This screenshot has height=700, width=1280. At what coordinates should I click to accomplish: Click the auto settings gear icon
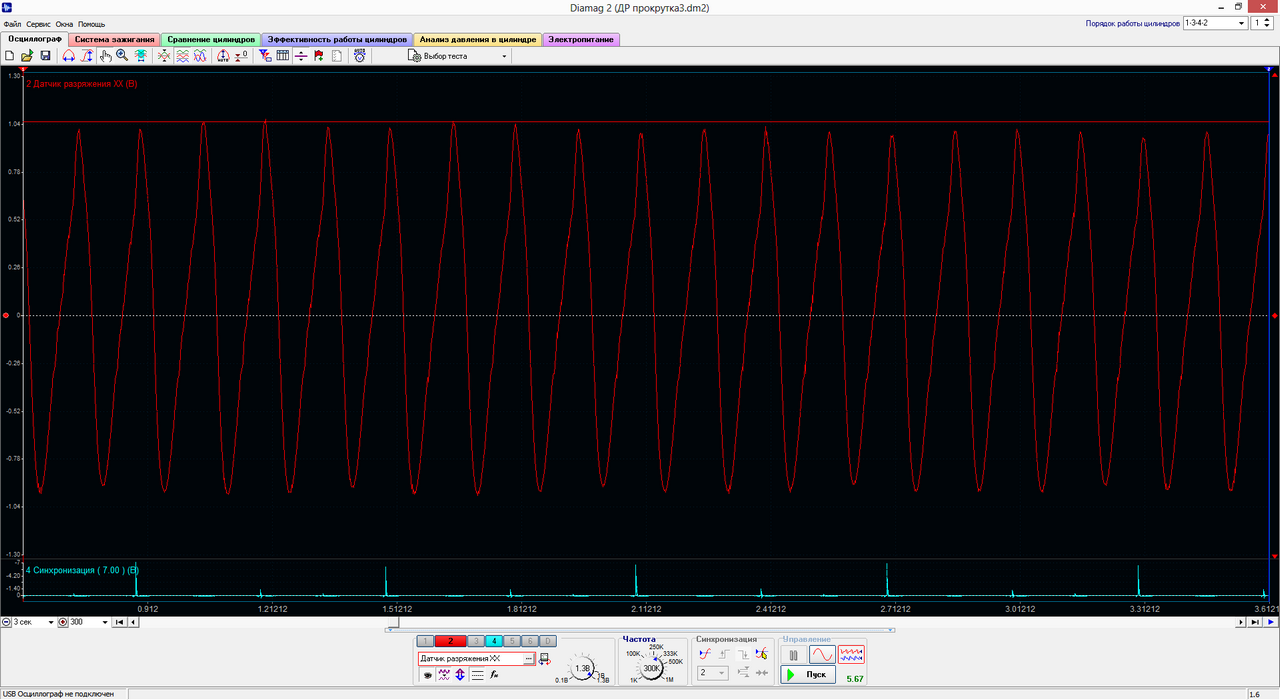tap(359, 56)
